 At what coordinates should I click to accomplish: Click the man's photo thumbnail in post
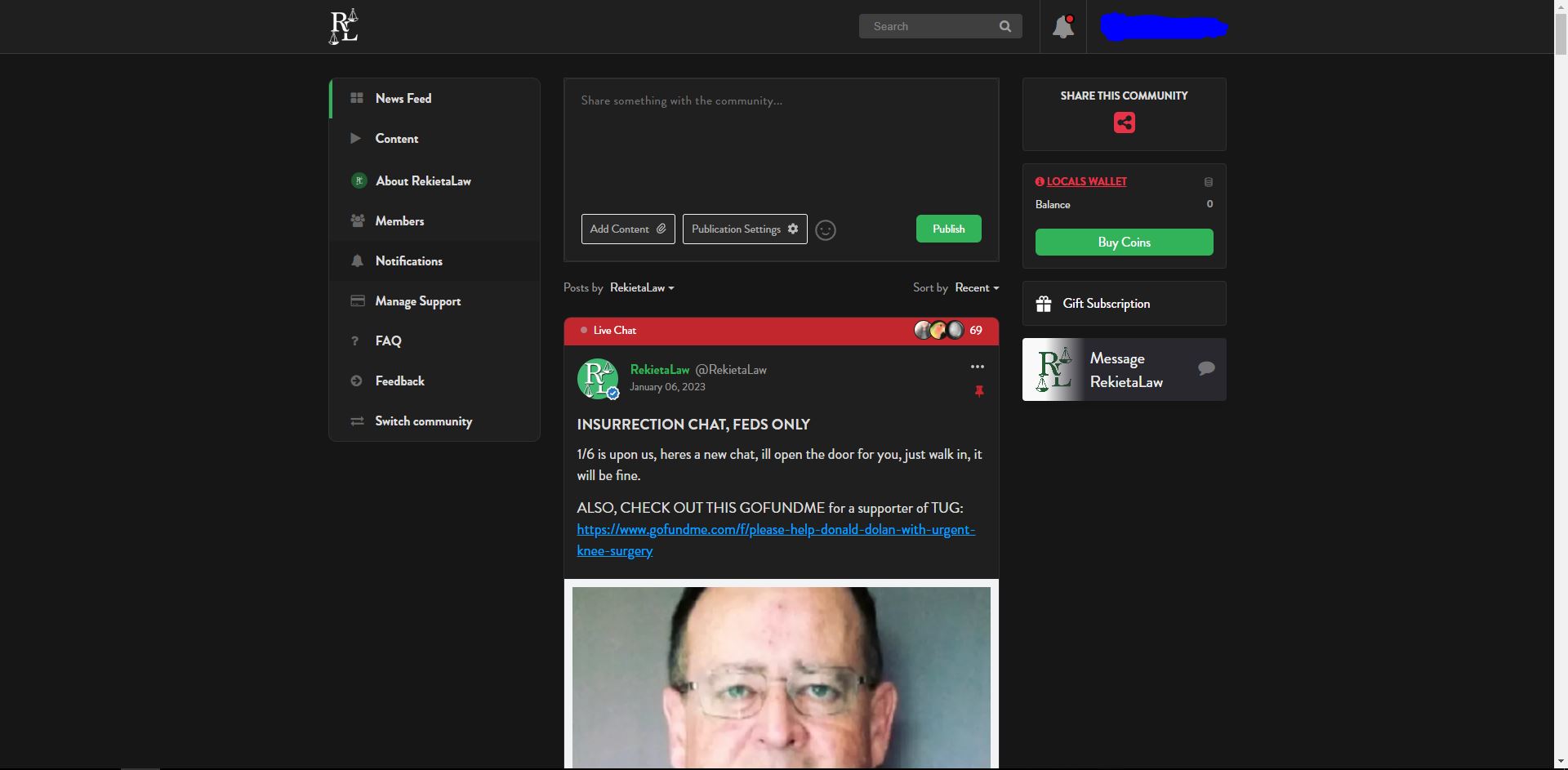coord(782,677)
